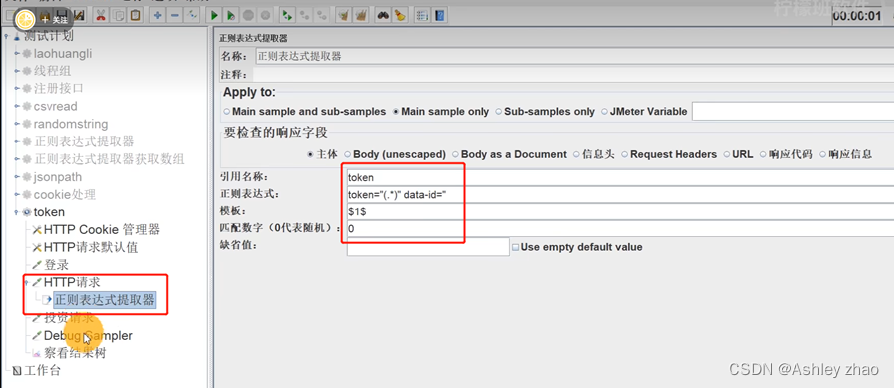The image size is (894, 388).
Task: Click the Clear All results icon
Action: (x=360, y=15)
